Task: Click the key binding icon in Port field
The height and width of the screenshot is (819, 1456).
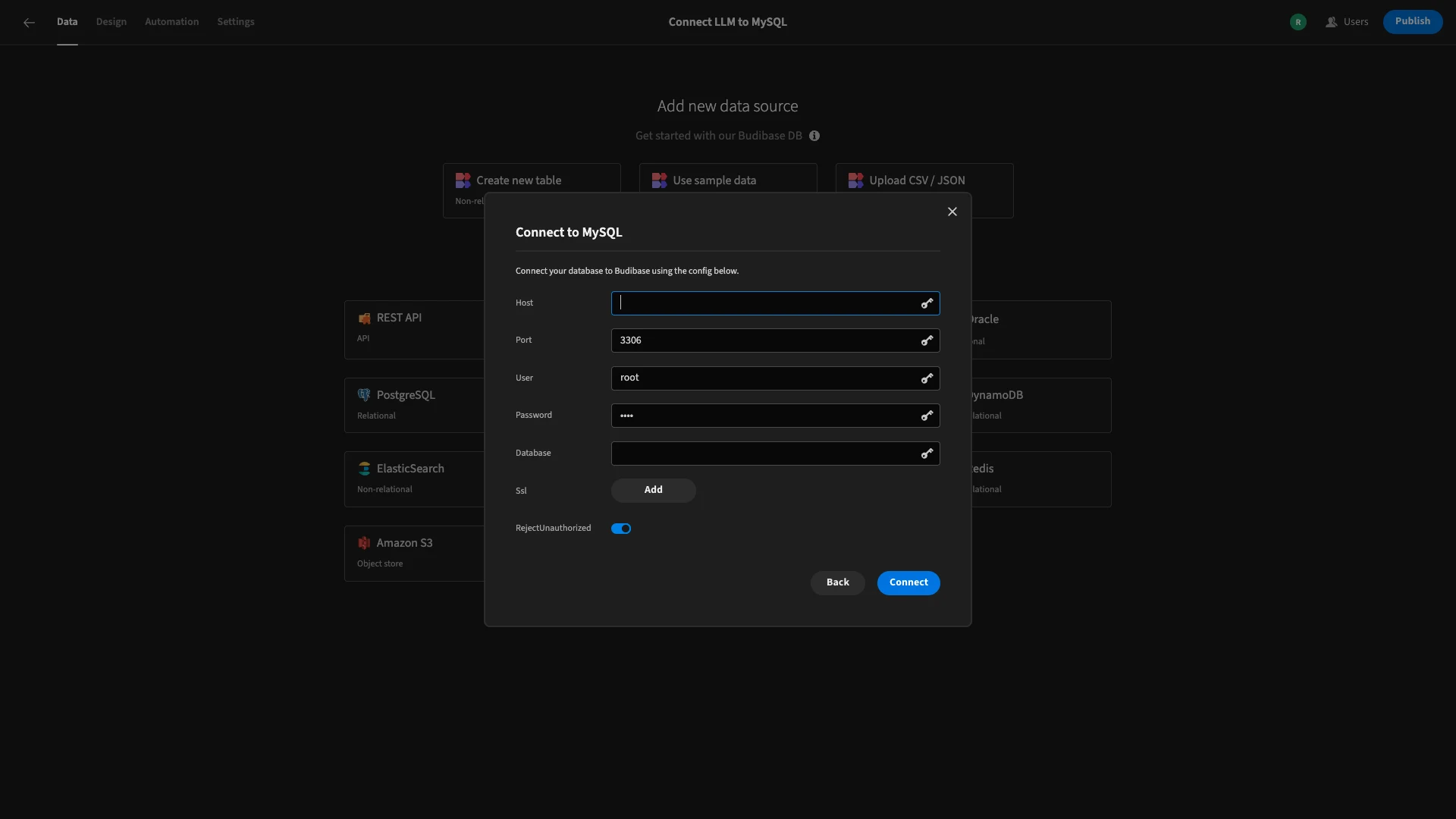Action: (927, 340)
